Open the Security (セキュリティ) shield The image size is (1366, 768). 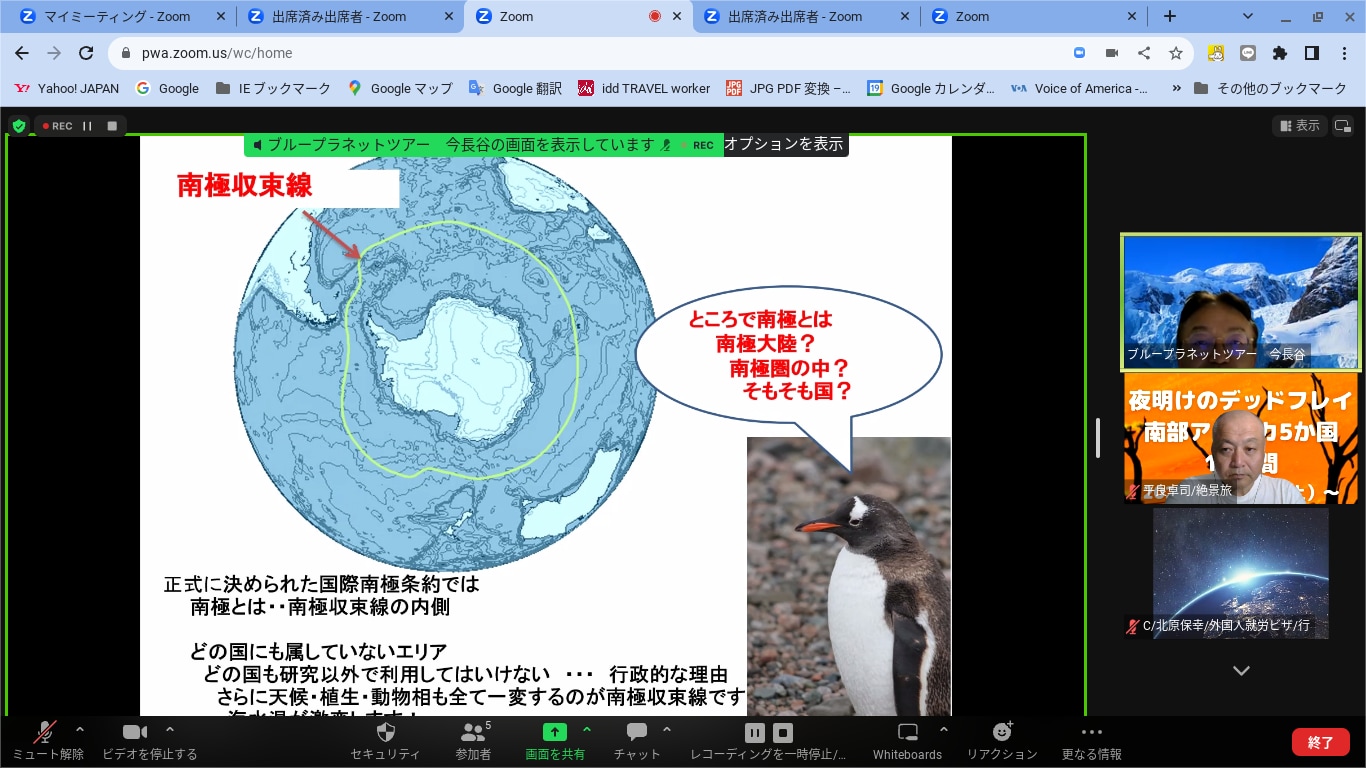(385, 741)
